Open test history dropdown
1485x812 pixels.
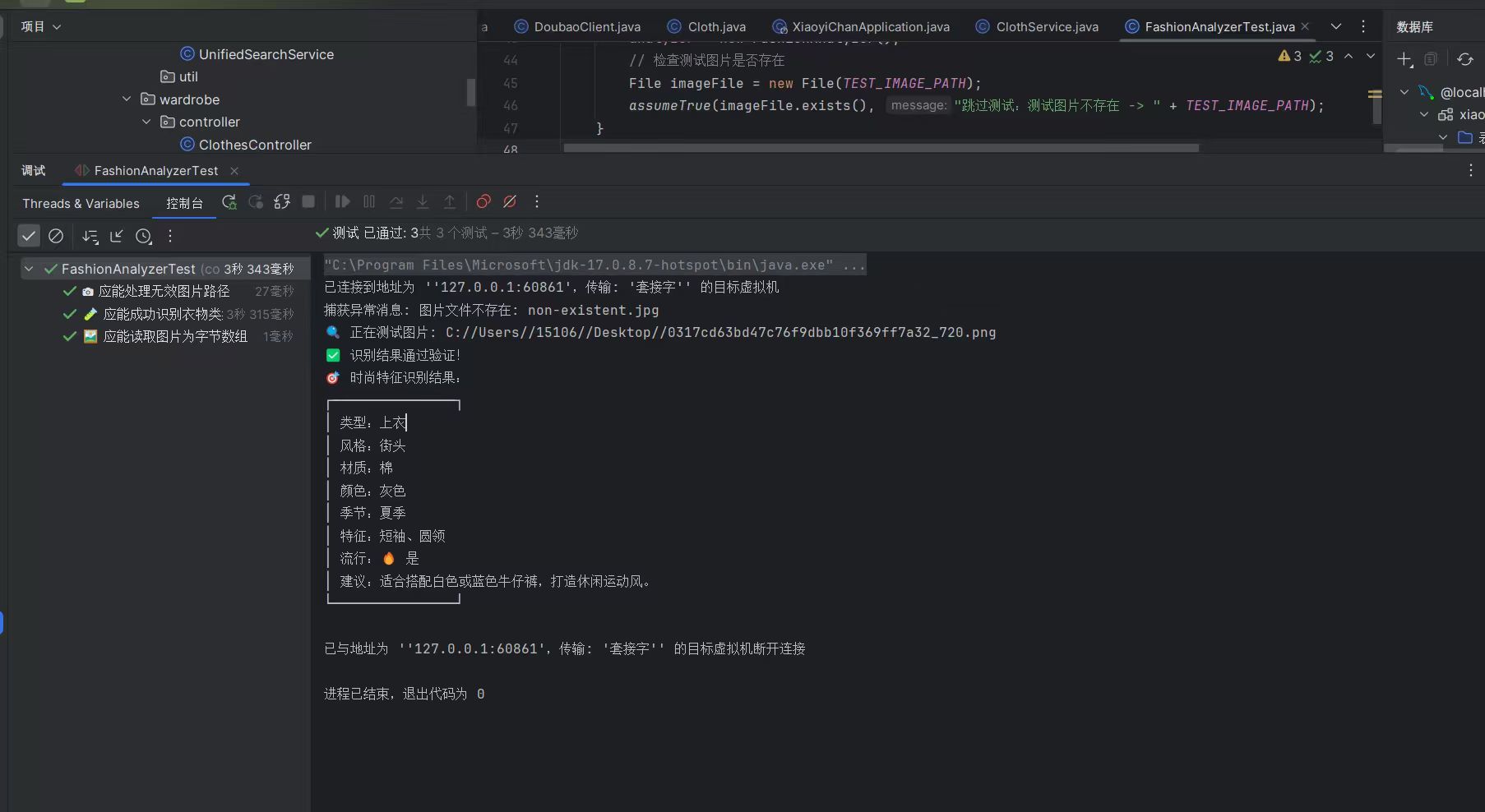(144, 237)
